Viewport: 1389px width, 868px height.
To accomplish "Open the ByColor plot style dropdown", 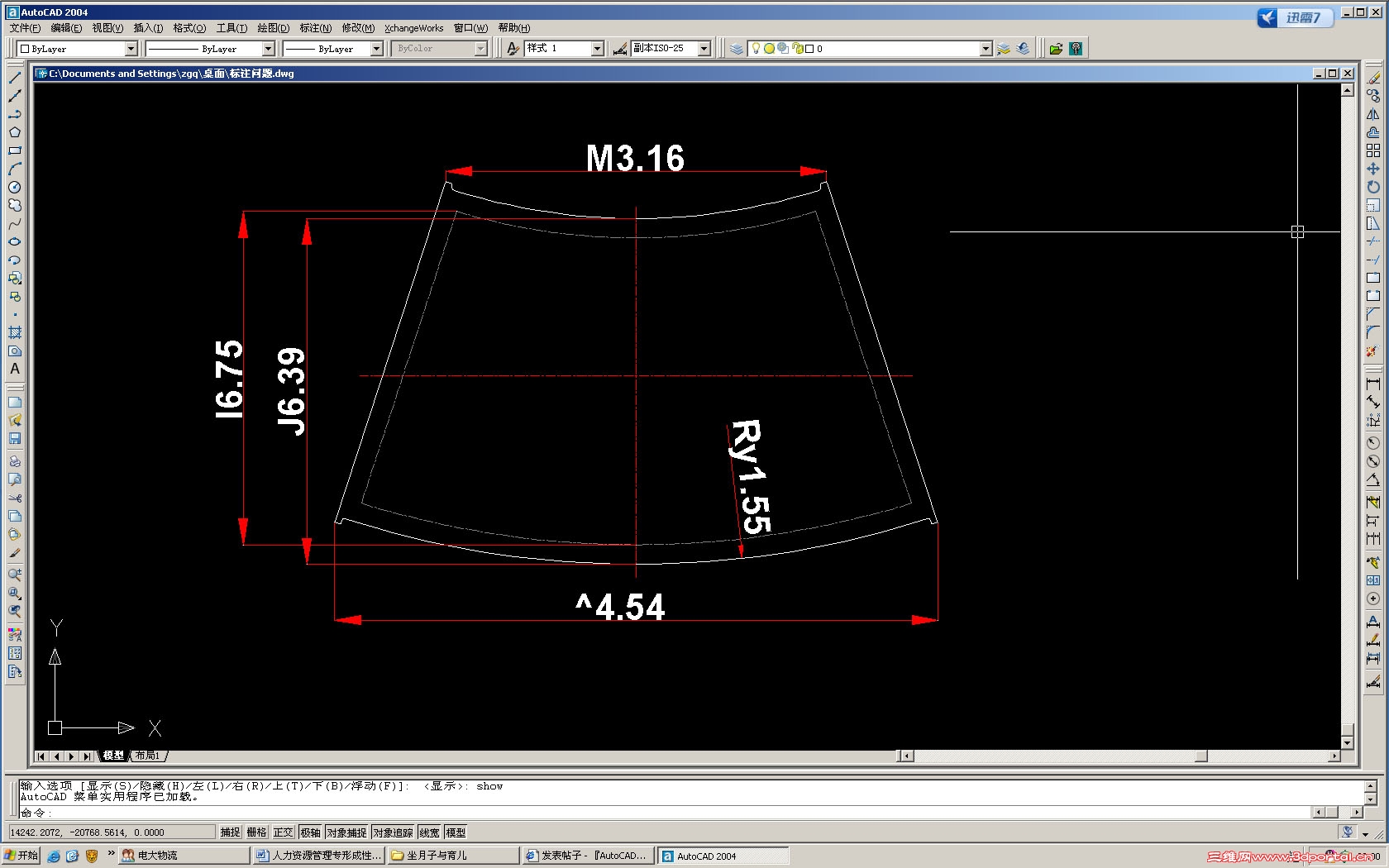I will [481, 49].
